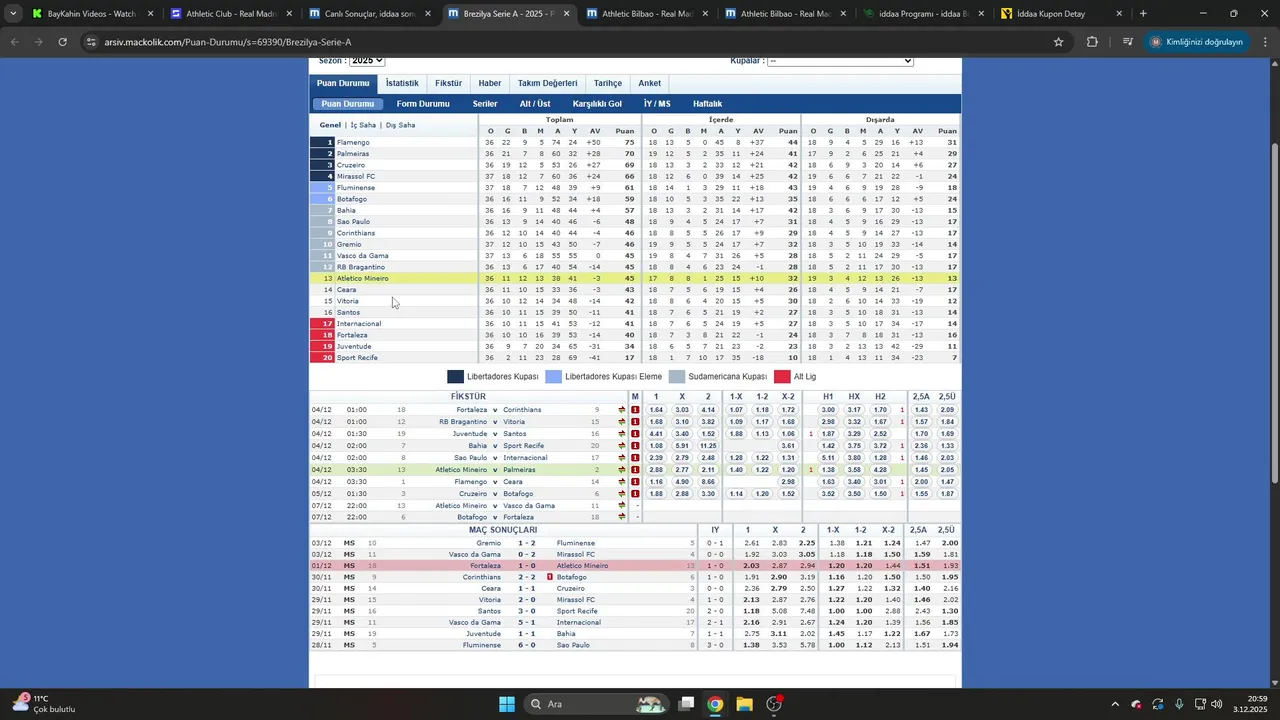Switch to the İstatistik tab
Viewport: 1280px width, 720px height.
(402, 84)
